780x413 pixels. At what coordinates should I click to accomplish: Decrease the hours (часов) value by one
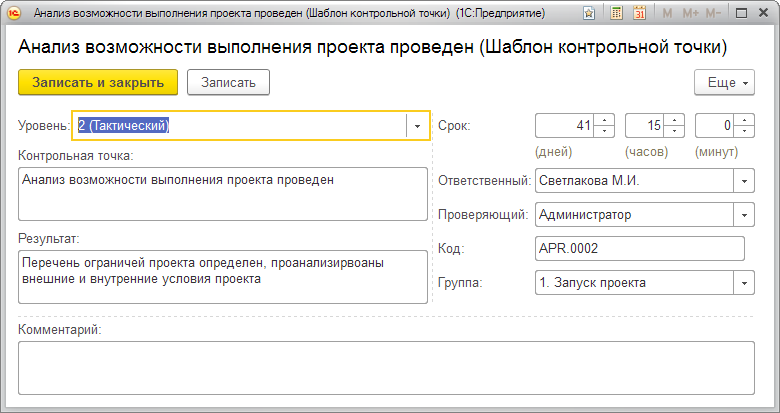coord(674,131)
